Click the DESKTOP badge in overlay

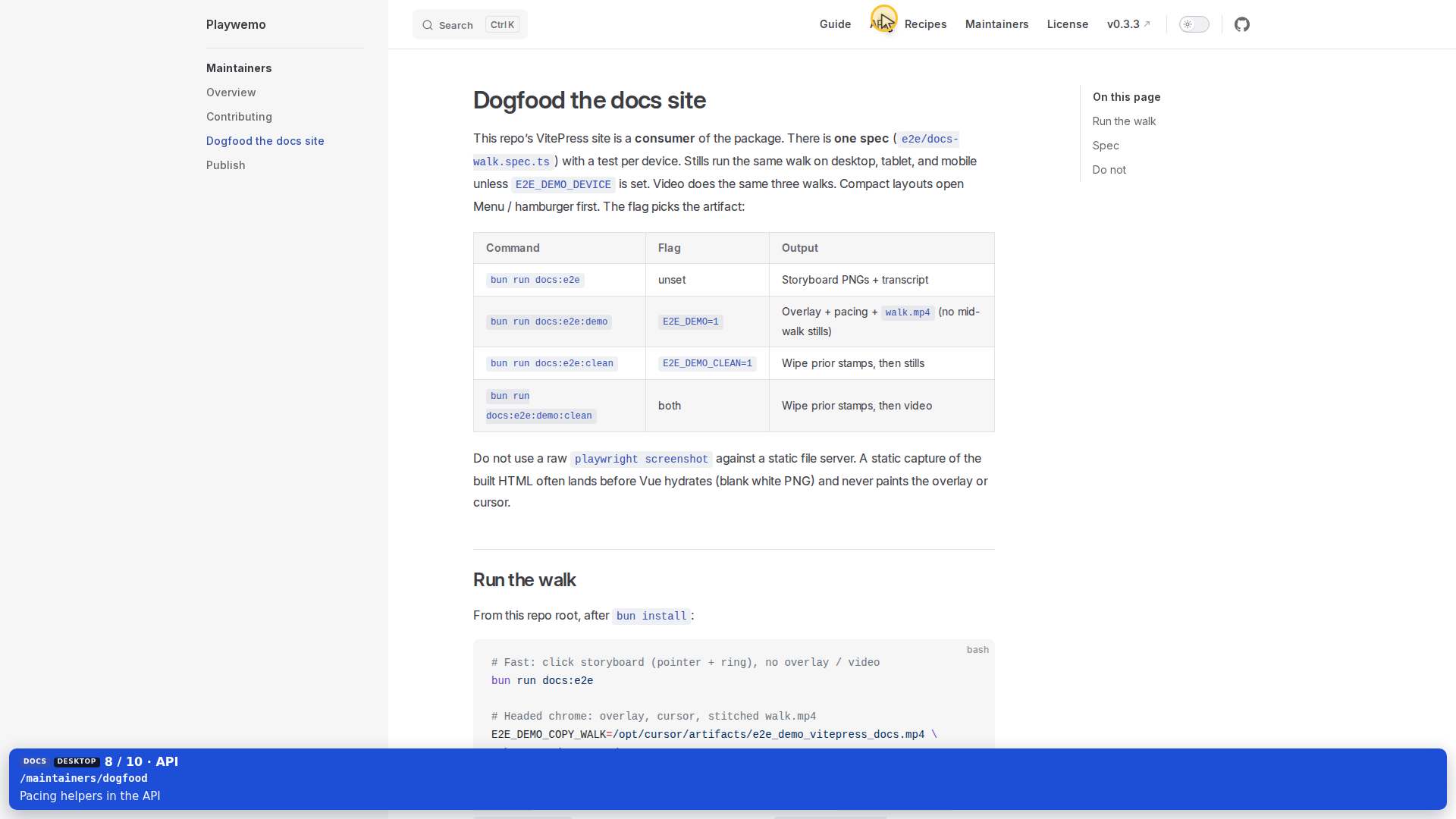[77, 761]
